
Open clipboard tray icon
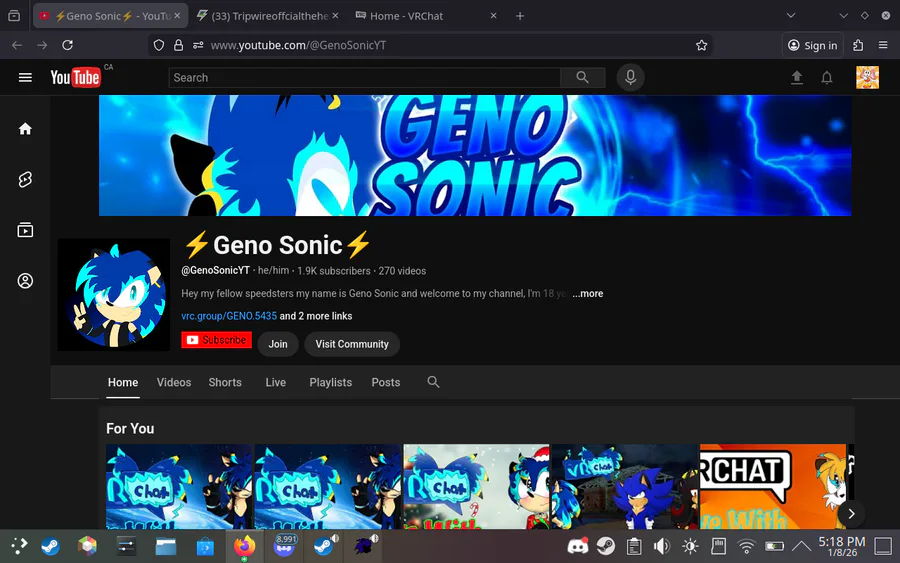634,546
